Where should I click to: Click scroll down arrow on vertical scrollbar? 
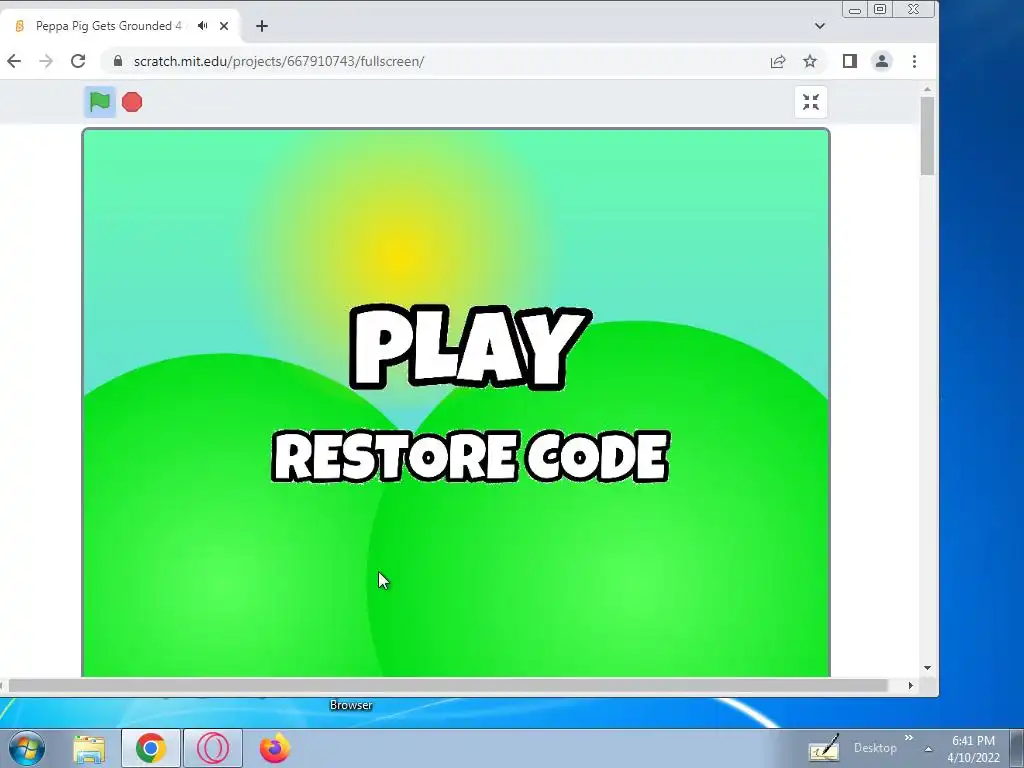point(927,668)
